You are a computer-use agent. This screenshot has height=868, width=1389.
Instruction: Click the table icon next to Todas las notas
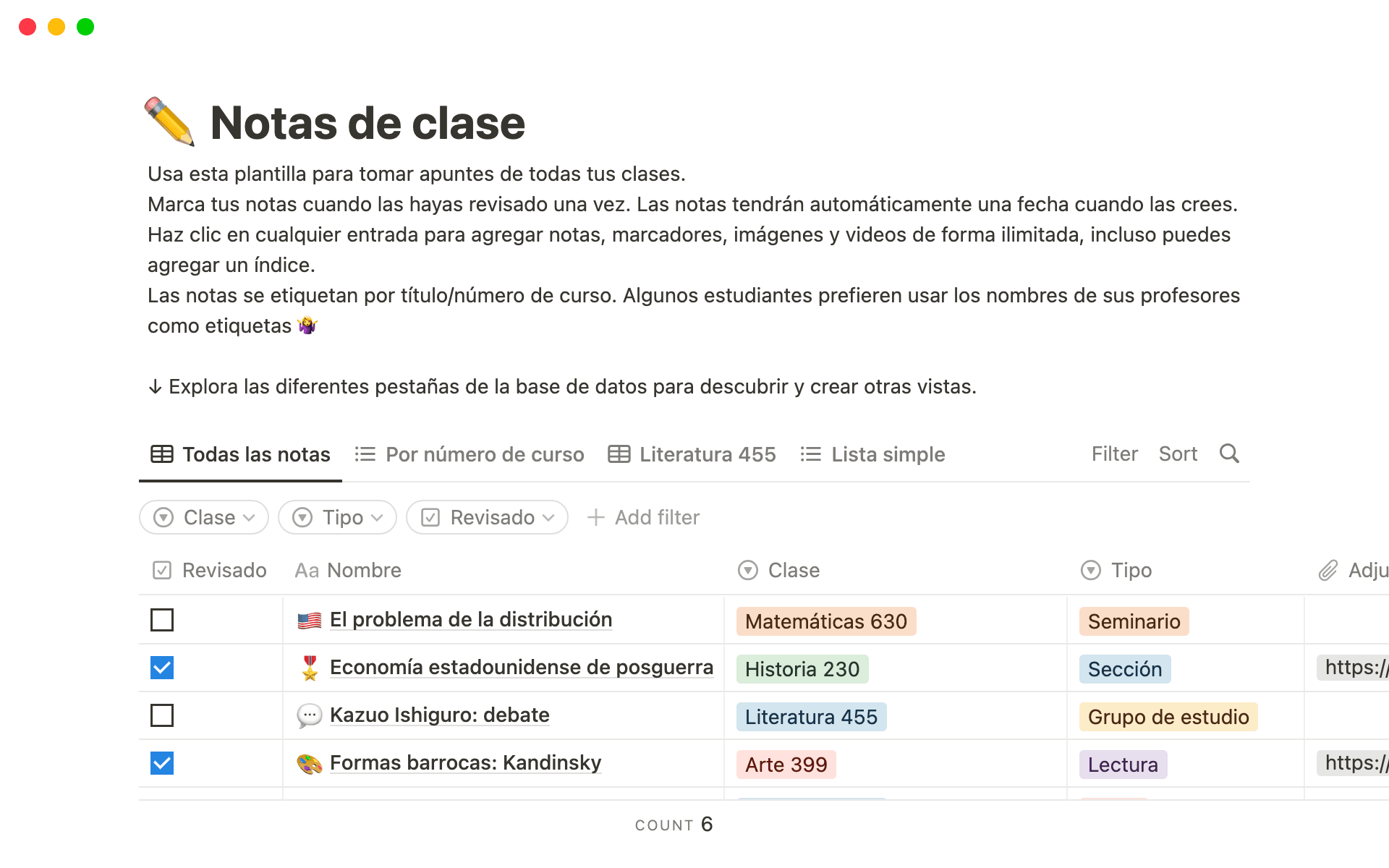pos(161,454)
